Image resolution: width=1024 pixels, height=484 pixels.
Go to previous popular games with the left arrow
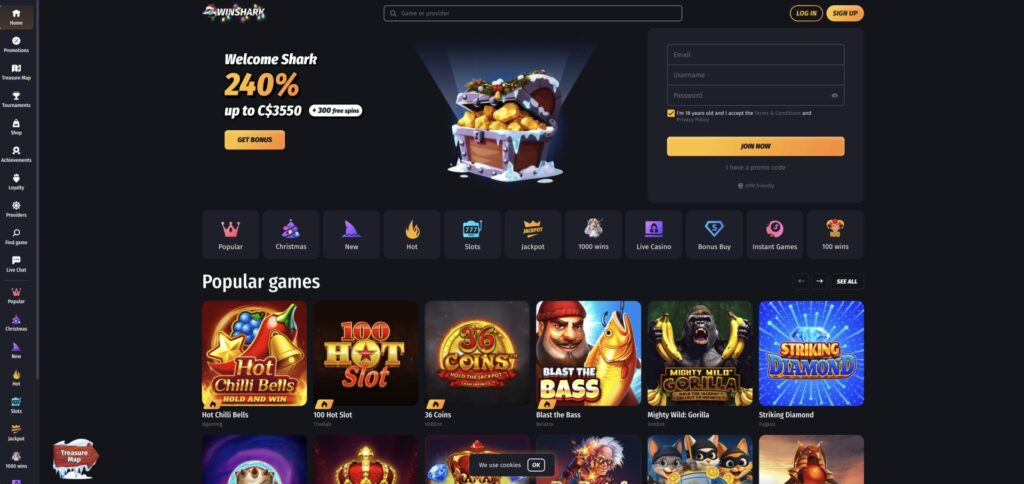coord(801,282)
